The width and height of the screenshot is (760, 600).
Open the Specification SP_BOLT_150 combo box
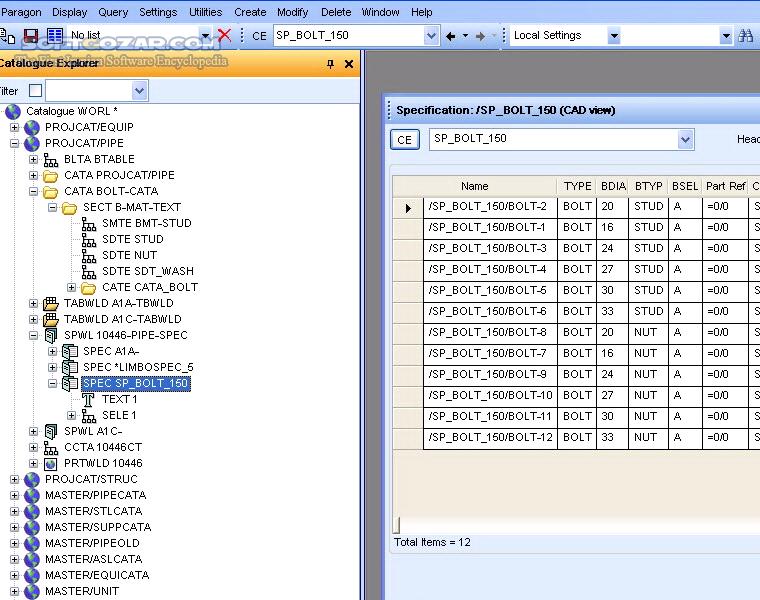pos(685,140)
